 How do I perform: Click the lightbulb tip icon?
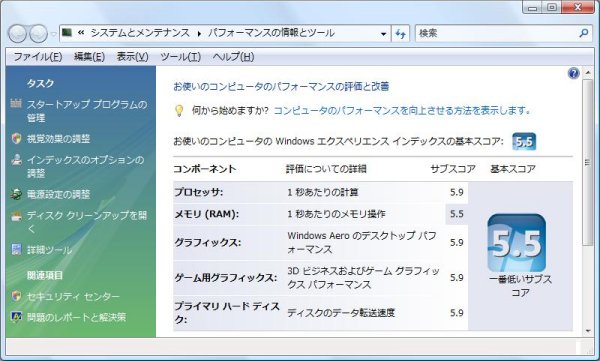(x=179, y=111)
